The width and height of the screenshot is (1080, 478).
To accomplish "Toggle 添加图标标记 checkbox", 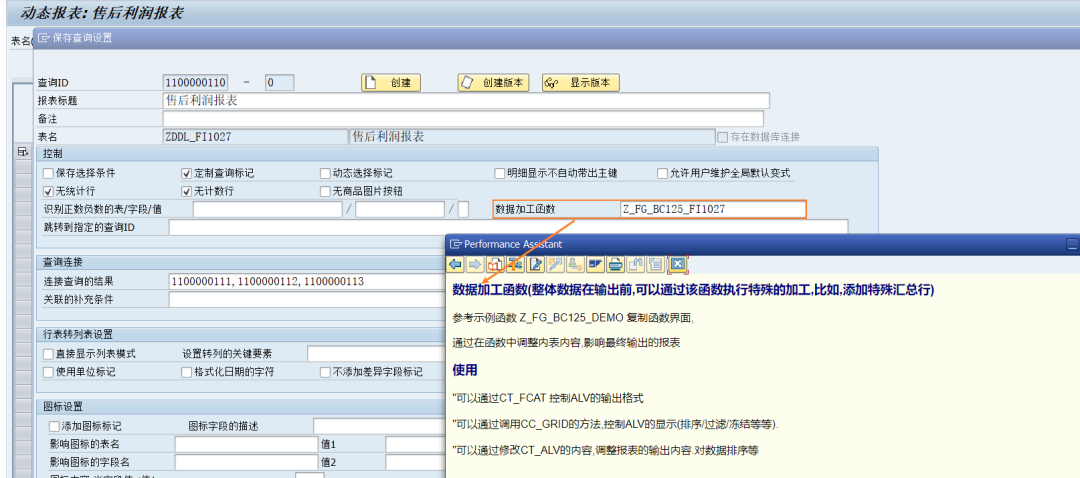I will point(54,426).
